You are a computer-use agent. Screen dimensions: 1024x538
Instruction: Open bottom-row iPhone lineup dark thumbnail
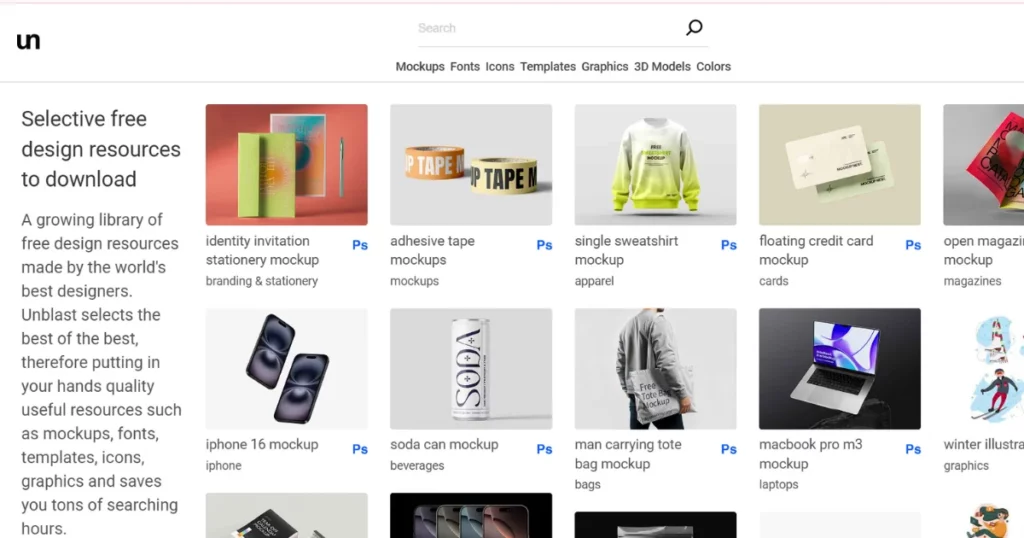[x=471, y=516]
